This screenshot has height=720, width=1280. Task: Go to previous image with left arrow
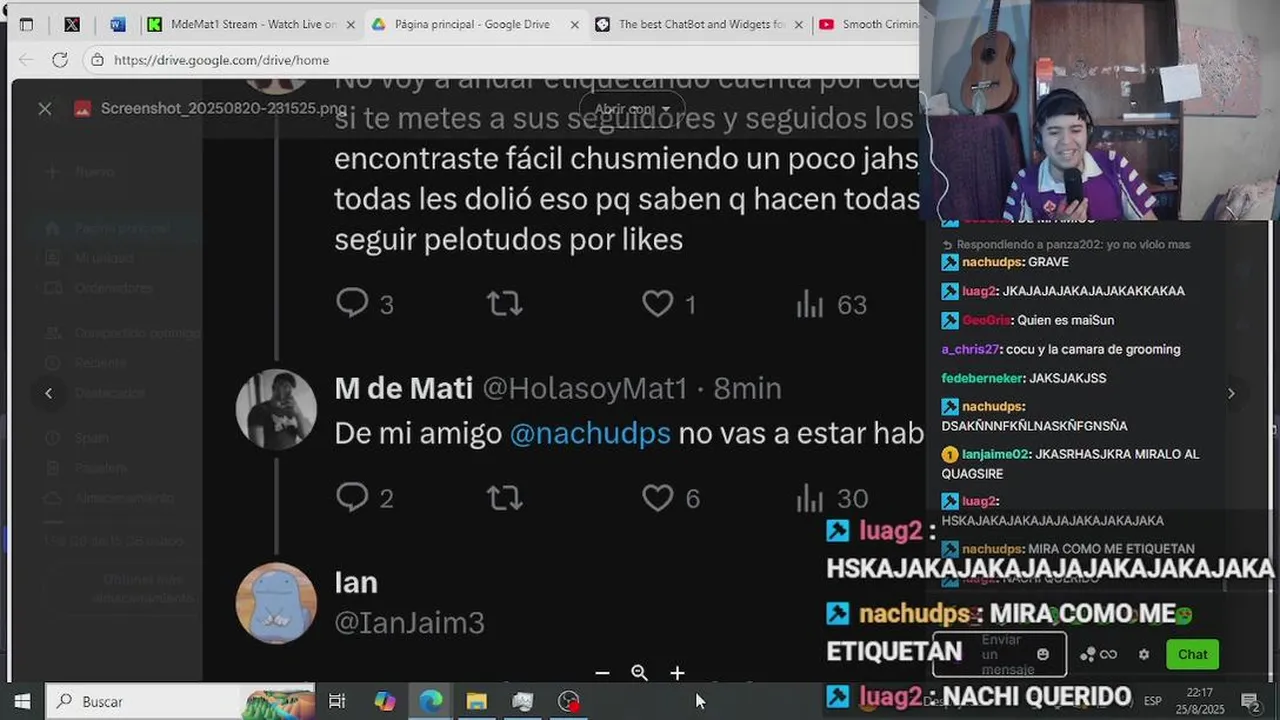[x=49, y=393]
